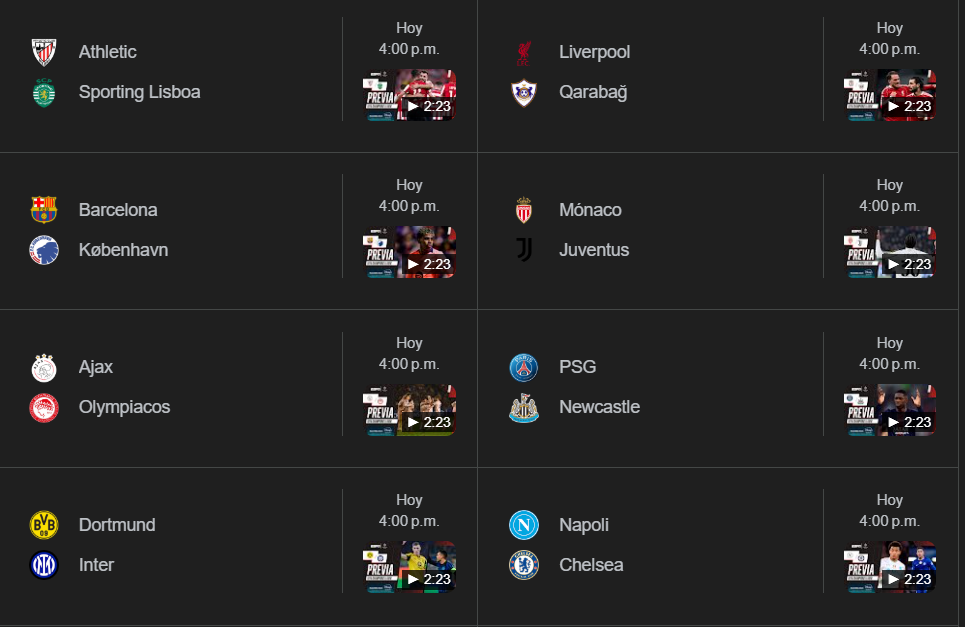This screenshot has height=627, width=965.
Task: Click the Sporting Lisboa crest icon
Action: [x=44, y=92]
